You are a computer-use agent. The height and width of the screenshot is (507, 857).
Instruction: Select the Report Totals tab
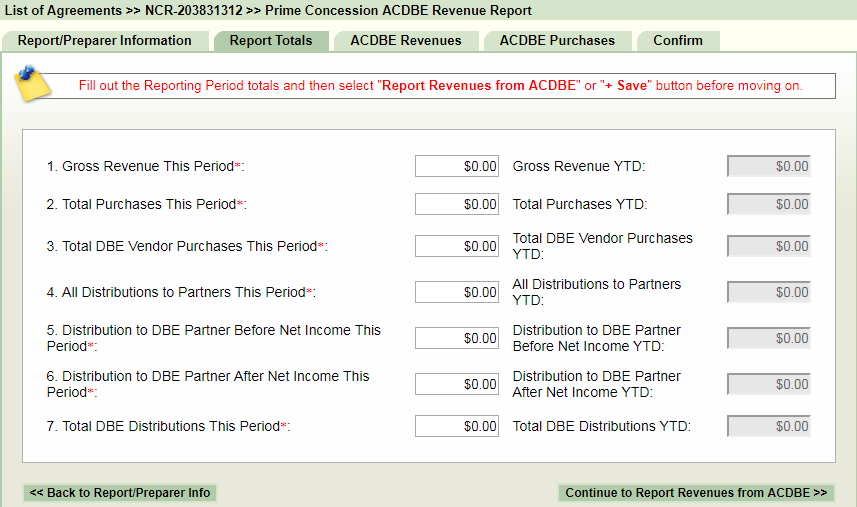271,41
